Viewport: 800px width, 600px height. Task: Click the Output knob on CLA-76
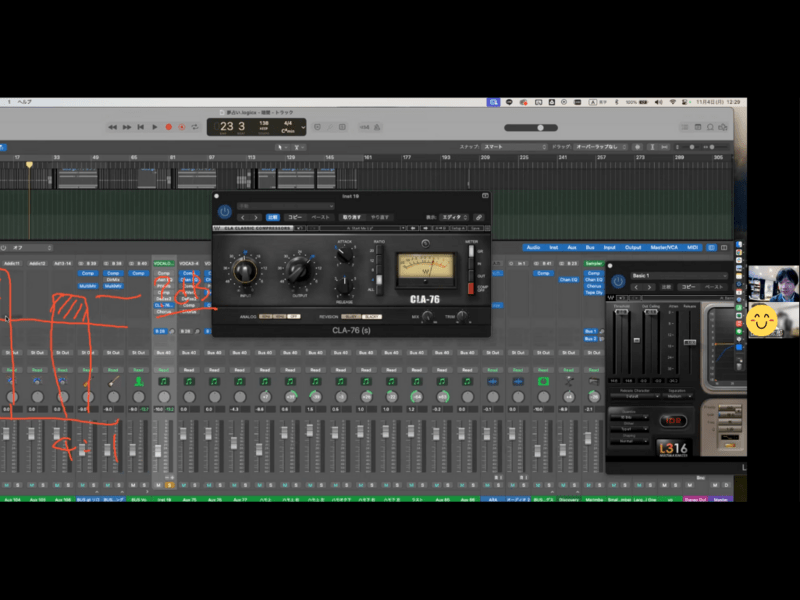[x=296, y=269]
